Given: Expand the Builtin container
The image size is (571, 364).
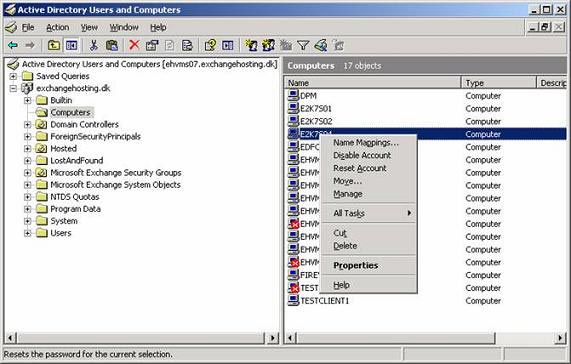Looking at the screenshot, I should (x=28, y=100).
